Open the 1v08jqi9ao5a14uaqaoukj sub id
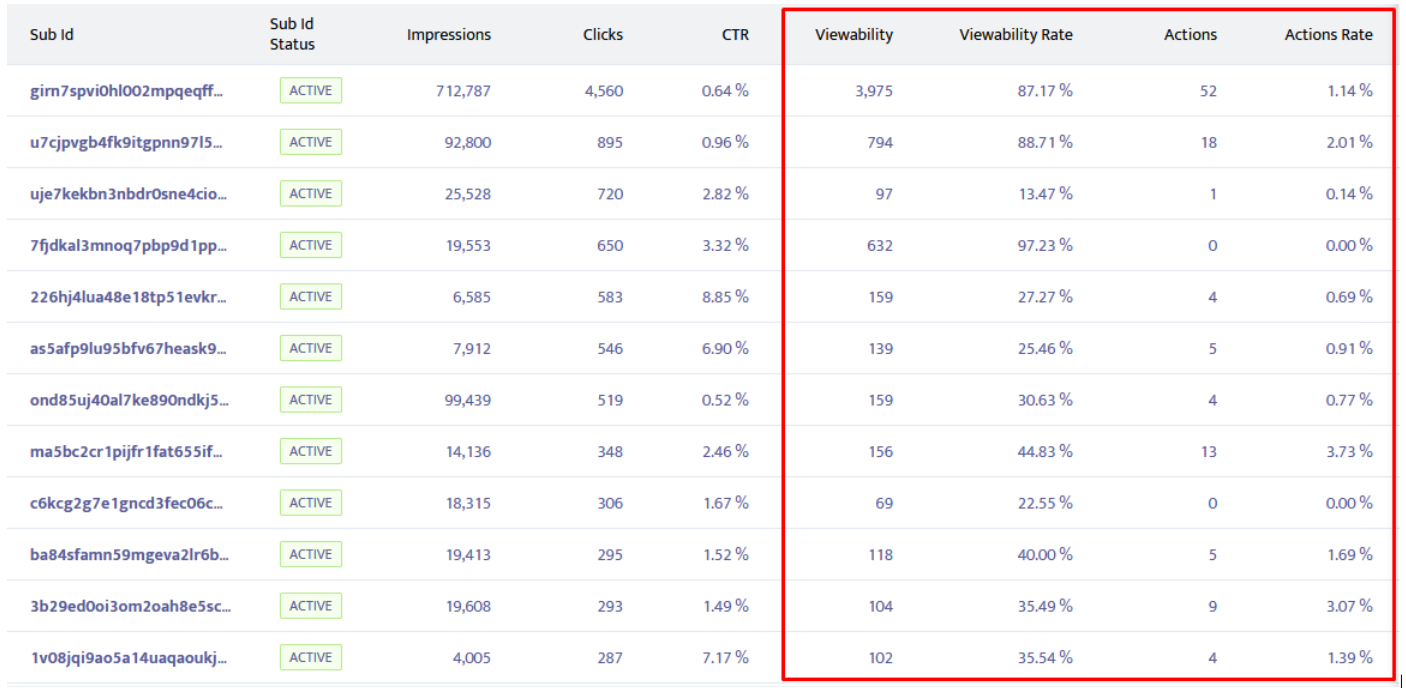This screenshot has height=688, width=1406. 127,657
